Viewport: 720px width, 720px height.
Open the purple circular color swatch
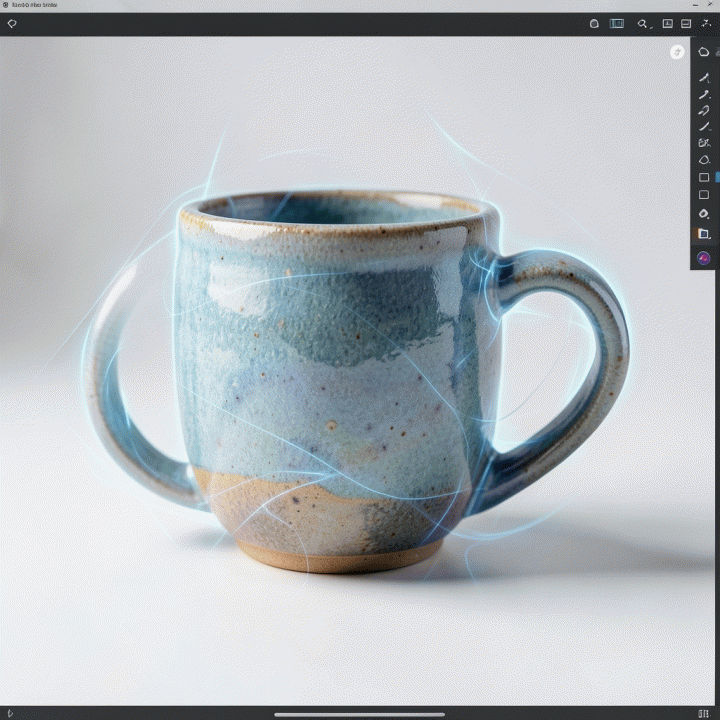coord(704,258)
